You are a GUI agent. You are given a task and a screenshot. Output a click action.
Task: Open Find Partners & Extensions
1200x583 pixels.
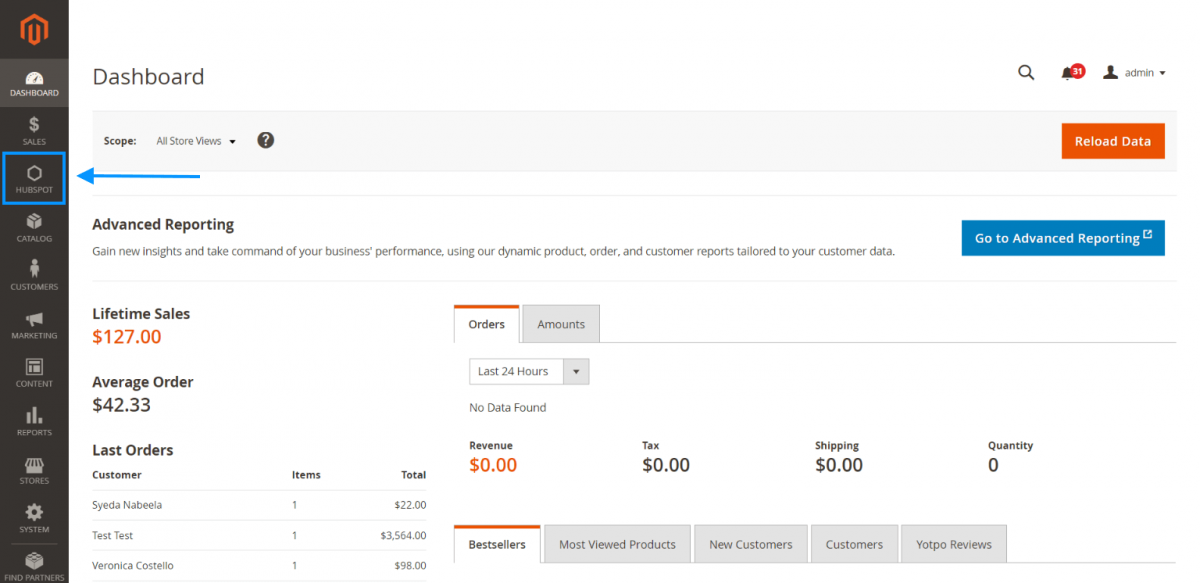(x=34, y=562)
